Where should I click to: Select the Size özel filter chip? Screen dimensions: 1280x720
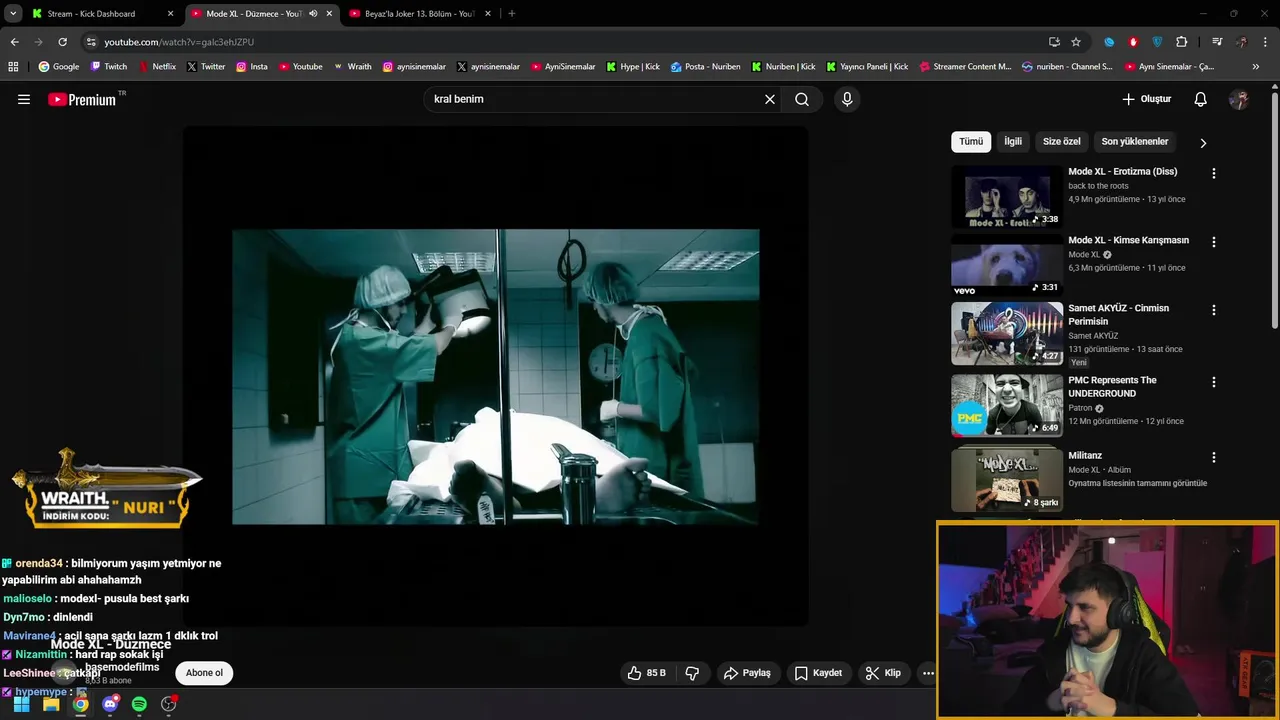click(1062, 142)
